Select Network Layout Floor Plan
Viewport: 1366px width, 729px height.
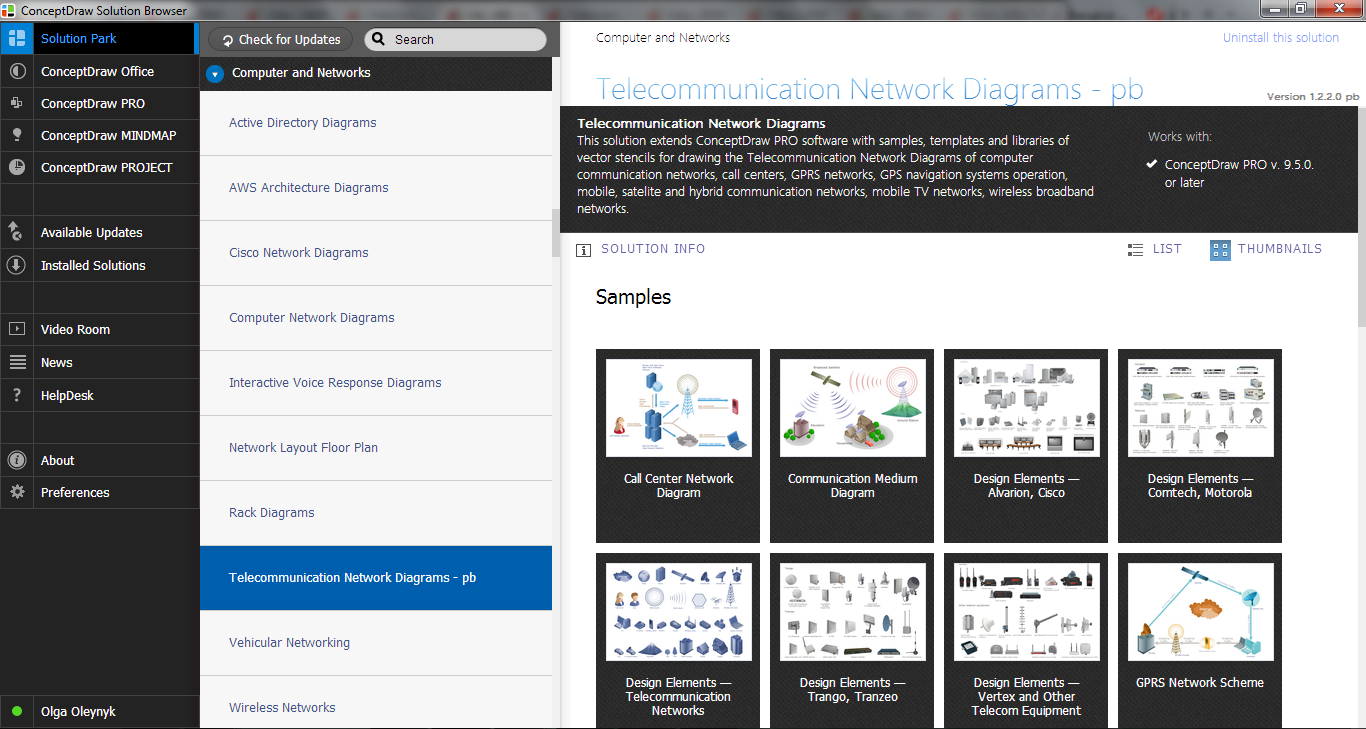[376, 448]
